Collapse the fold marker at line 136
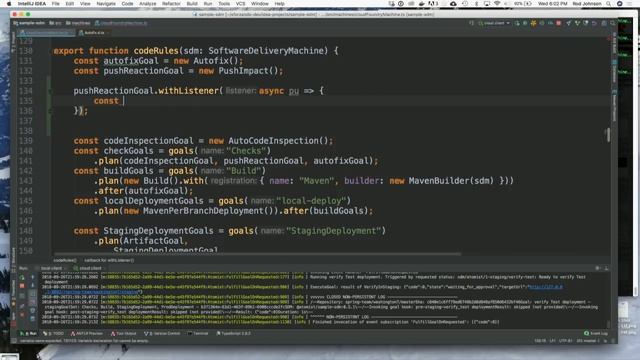 50,111
